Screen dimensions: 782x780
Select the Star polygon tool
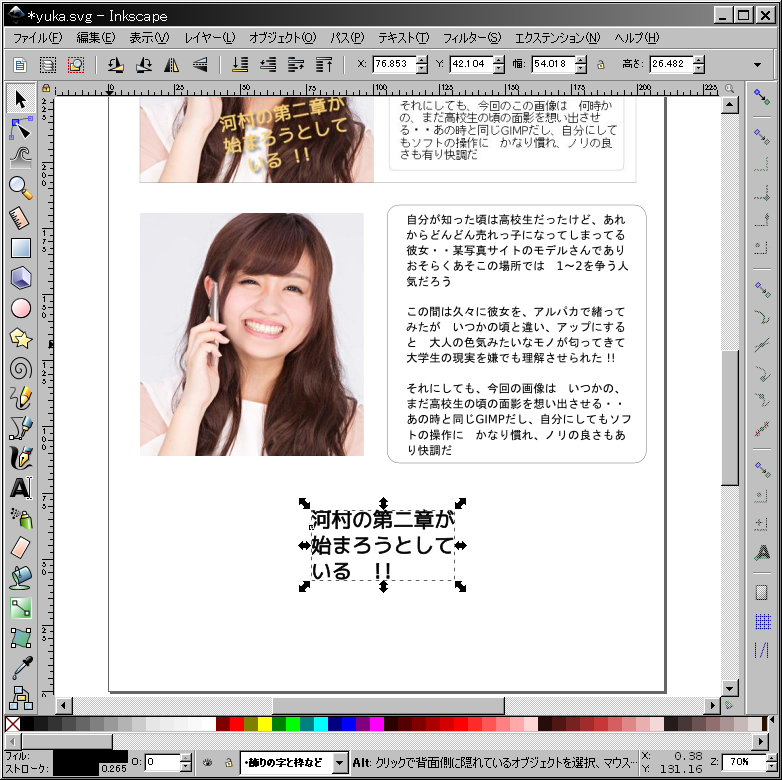click(20, 339)
